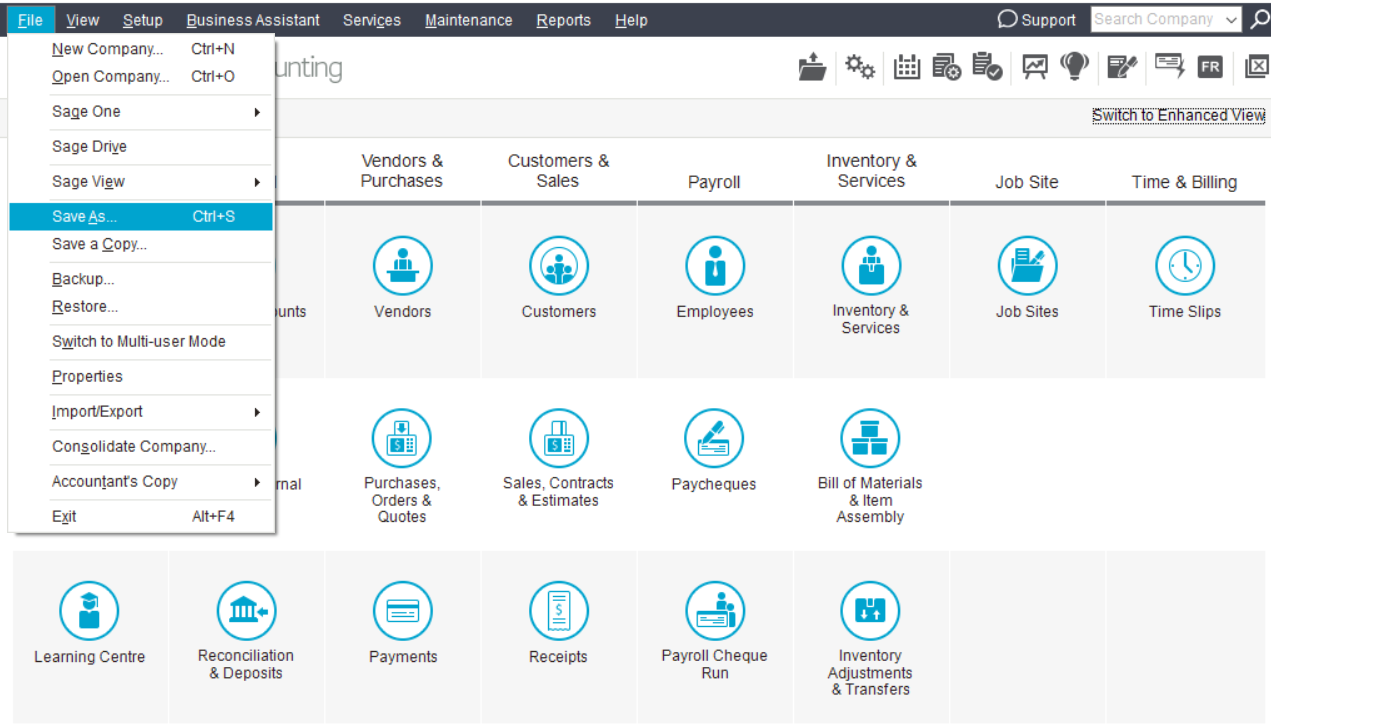Expand the Accountant's Copy submenu
This screenshot has height=725, width=1395.
pyautogui.click(x=141, y=482)
